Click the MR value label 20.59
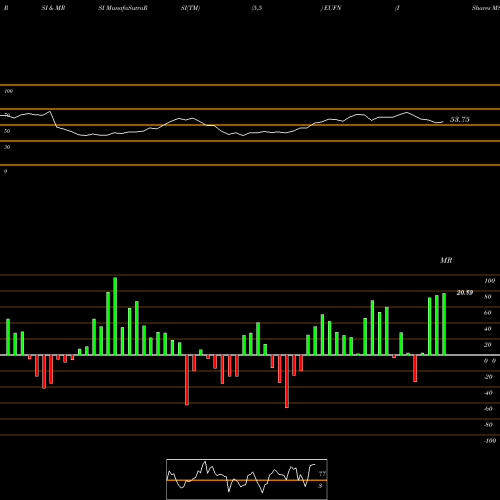Image resolution: width=500 pixels, height=500 pixels. coord(465,293)
